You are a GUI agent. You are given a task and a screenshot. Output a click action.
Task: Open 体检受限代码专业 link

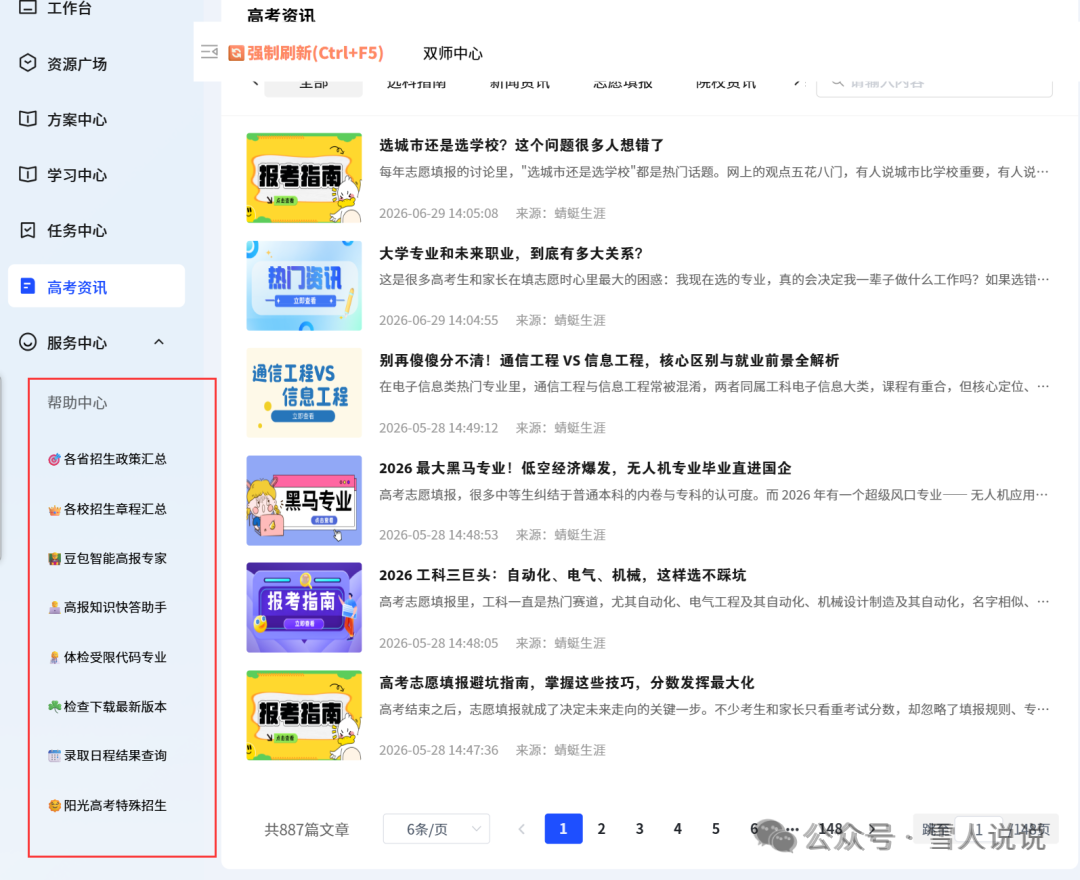click(x=115, y=658)
